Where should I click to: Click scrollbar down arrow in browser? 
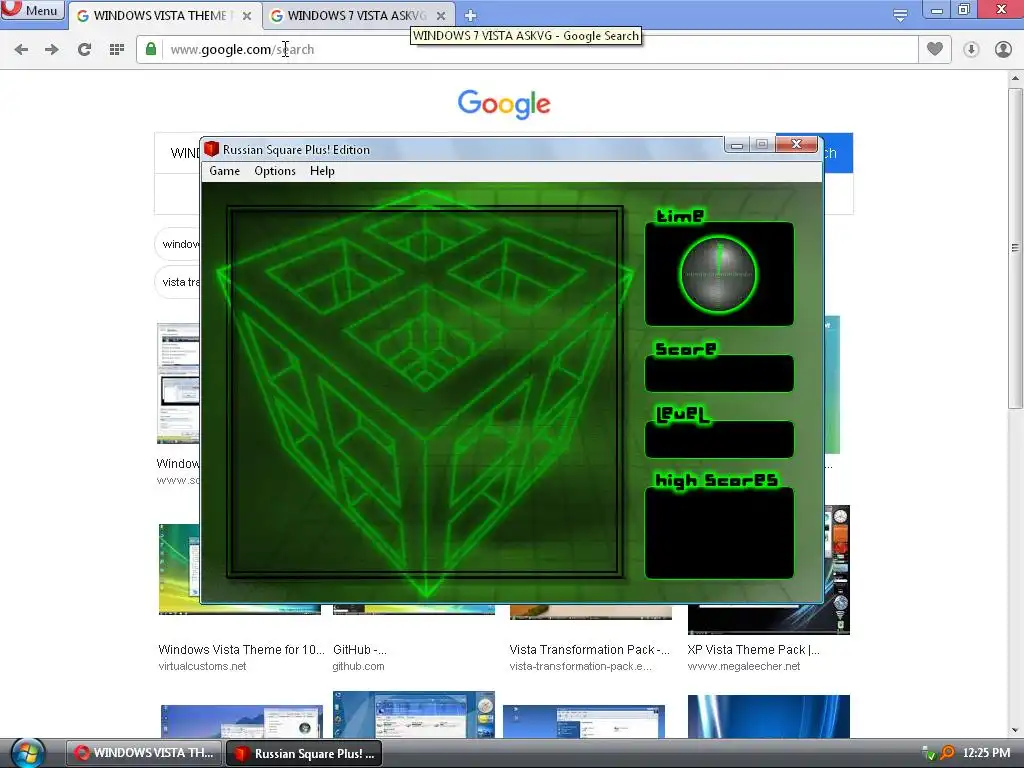[x=1015, y=731]
